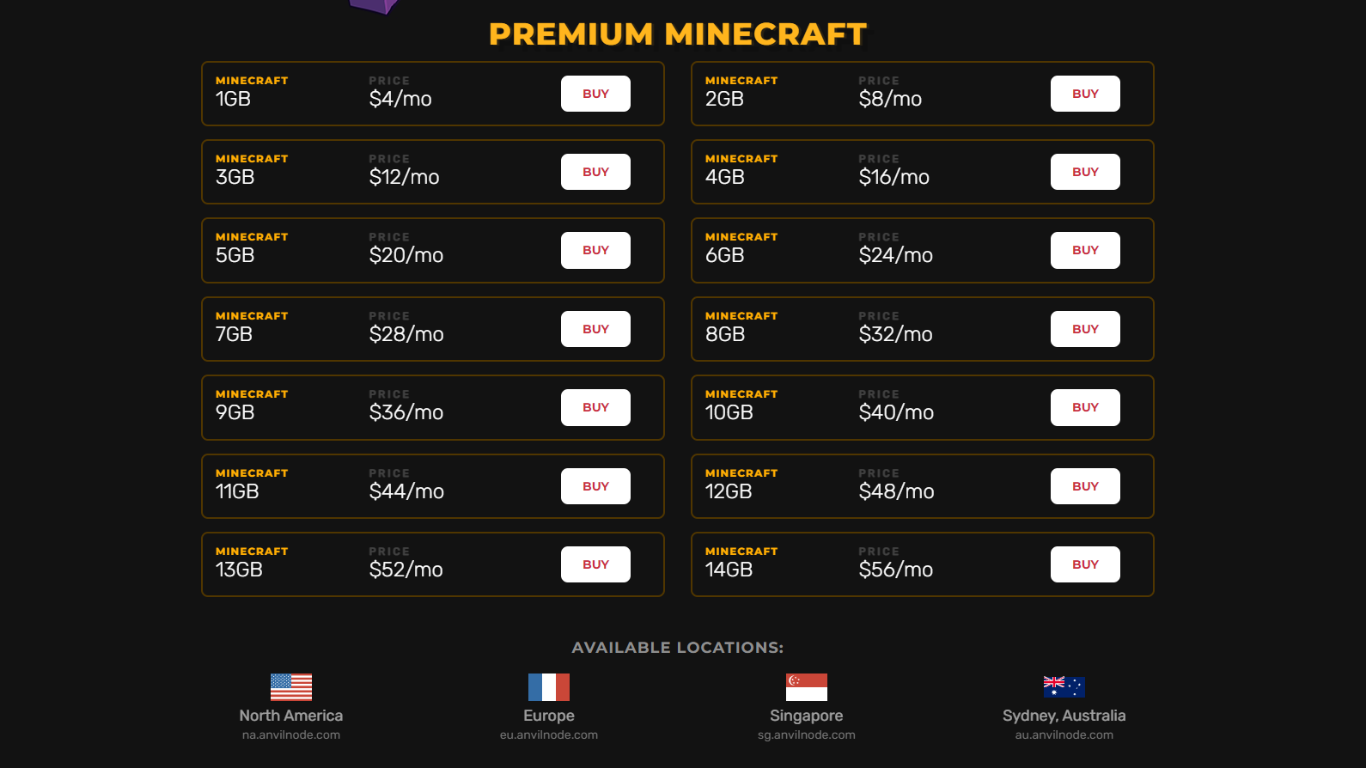
Task: Order the 12GB Minecraft plan
Action: 1085,486
